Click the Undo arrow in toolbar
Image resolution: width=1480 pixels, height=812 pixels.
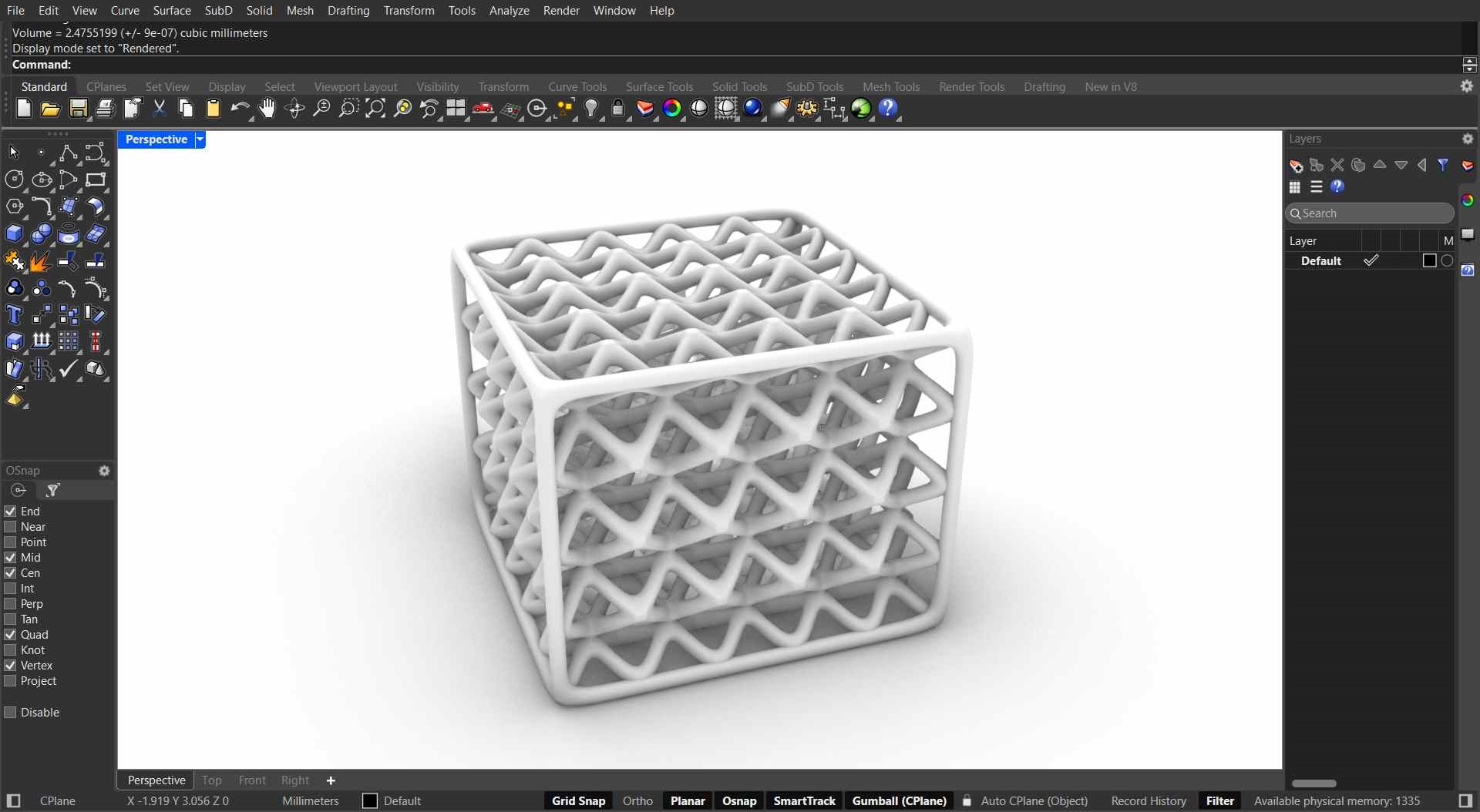point(240,109)
